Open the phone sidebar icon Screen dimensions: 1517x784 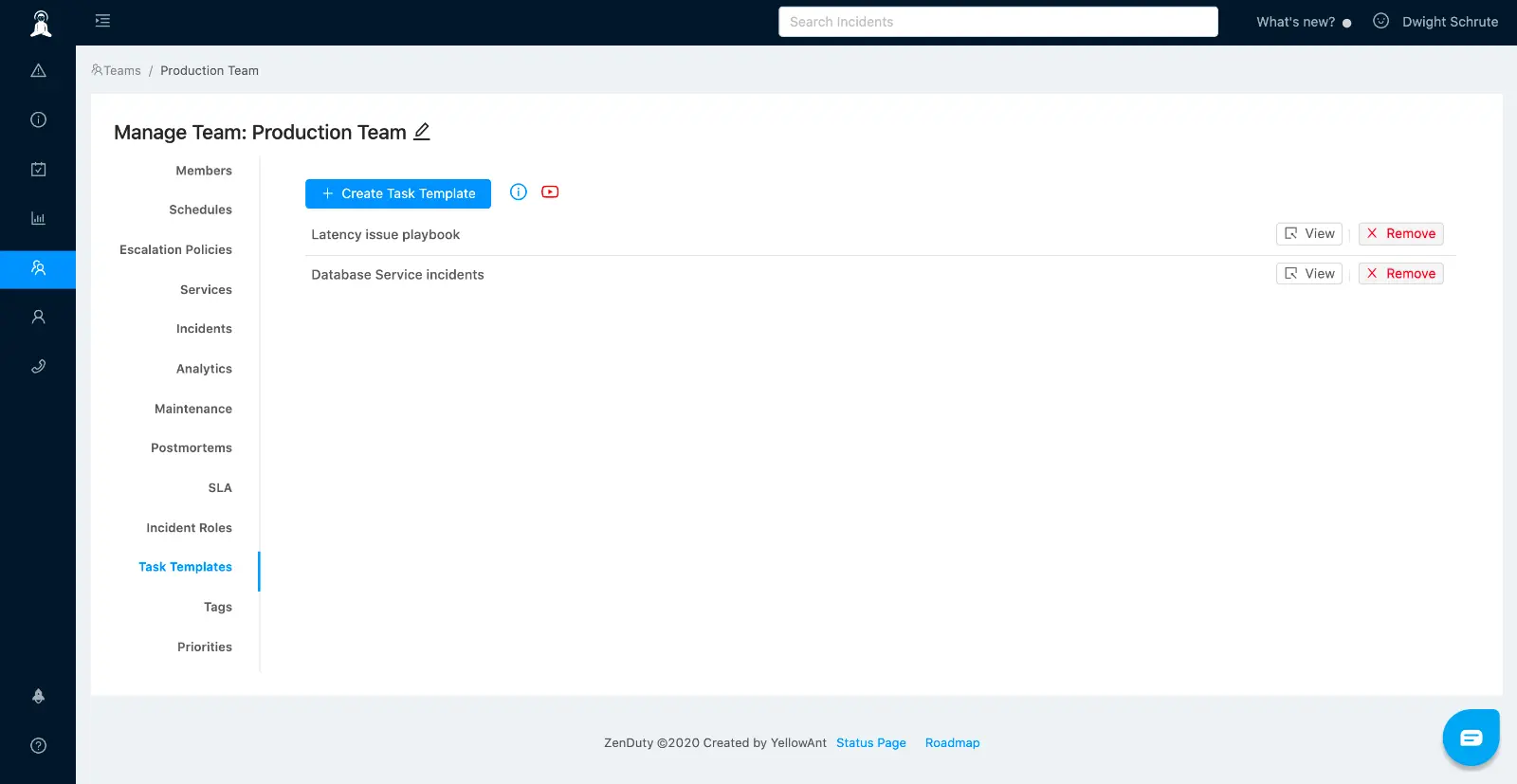[38, 366]
